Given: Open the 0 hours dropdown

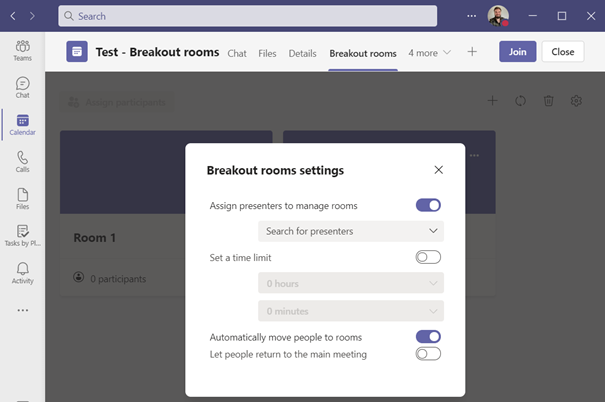Looking at the screenshot, I should point(351,283).
